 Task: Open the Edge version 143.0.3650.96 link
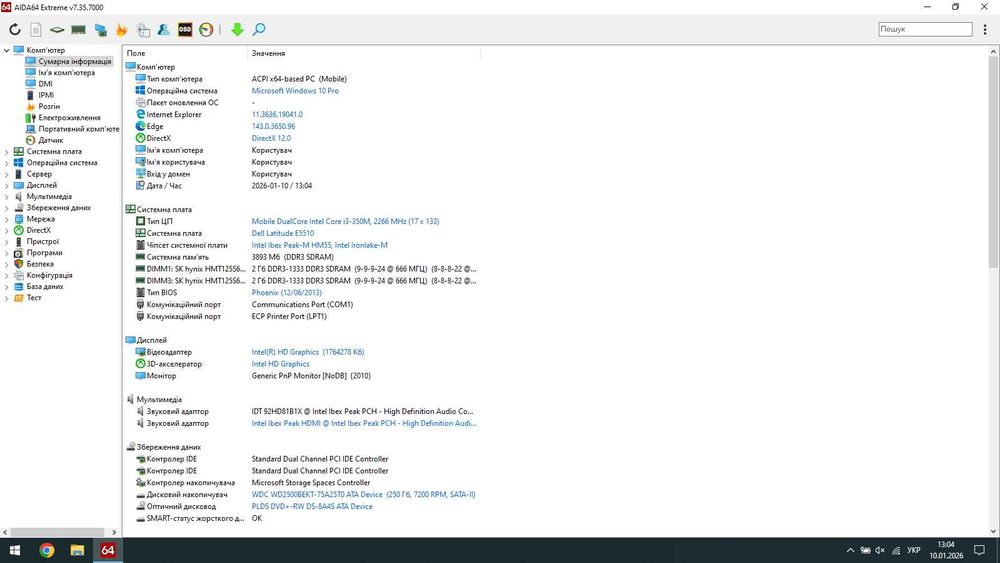(x=273, y=126)
